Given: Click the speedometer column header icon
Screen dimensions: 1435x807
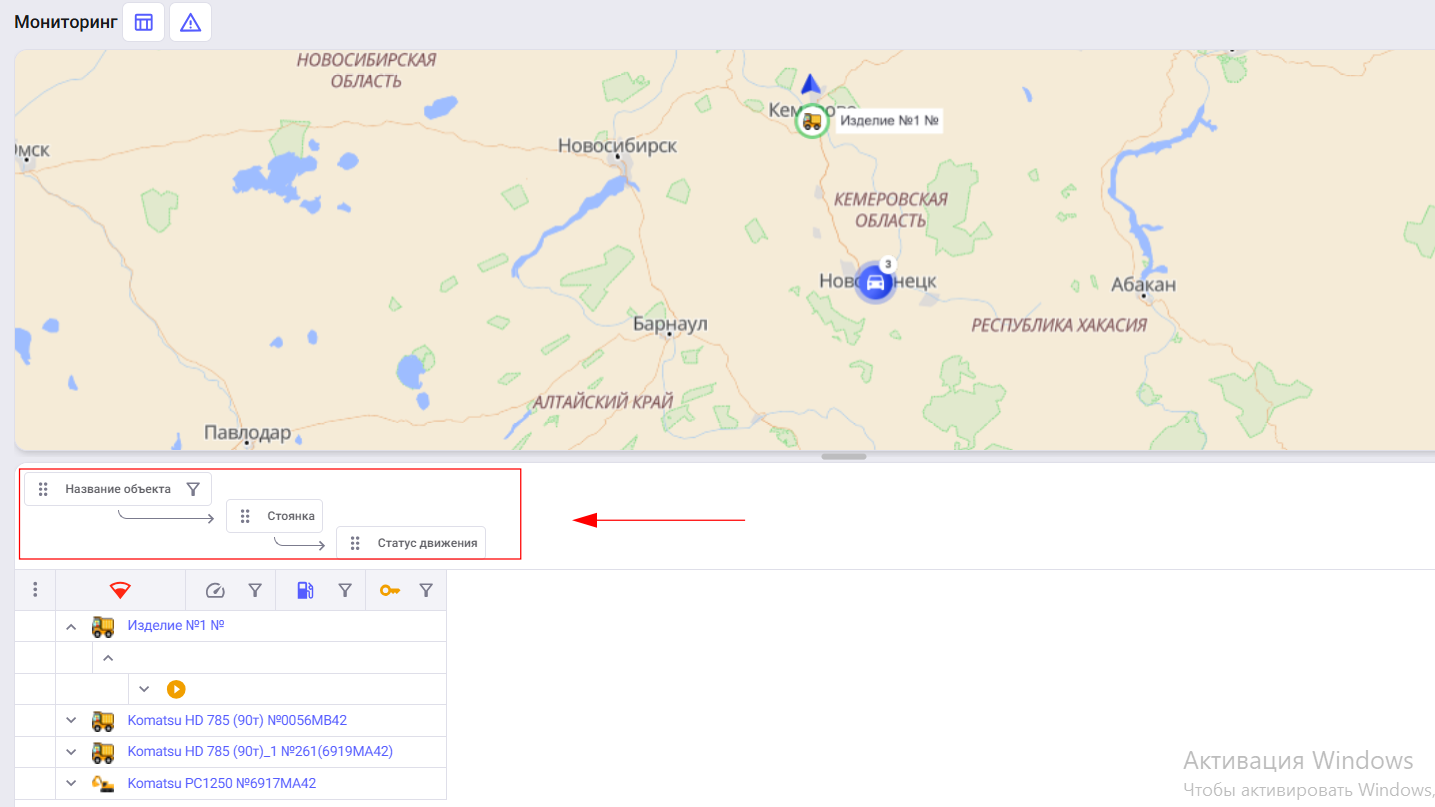Looking at the screenshot, I should (x=215, y=590).
